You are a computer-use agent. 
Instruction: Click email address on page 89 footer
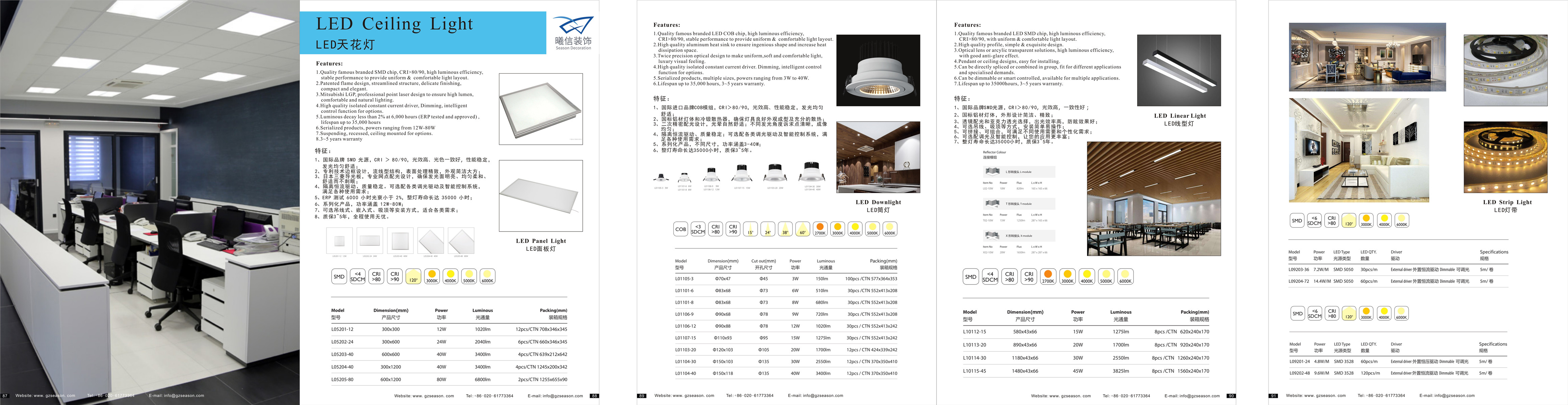click(816, 396)
